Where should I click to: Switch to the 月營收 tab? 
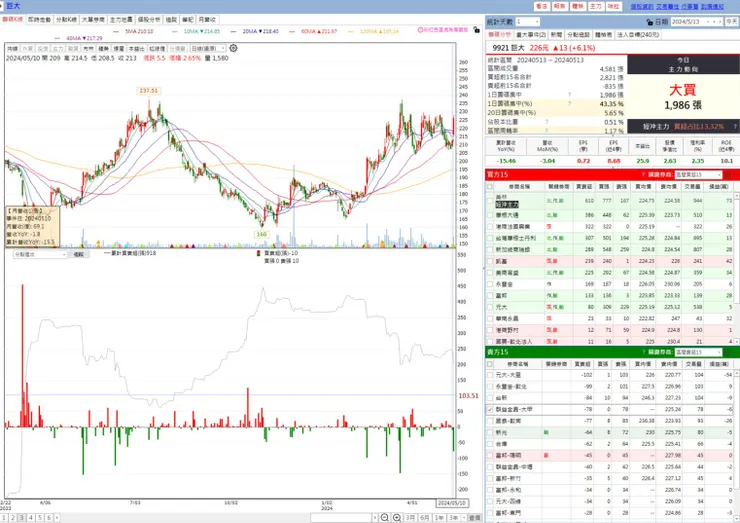coord(207,19)
